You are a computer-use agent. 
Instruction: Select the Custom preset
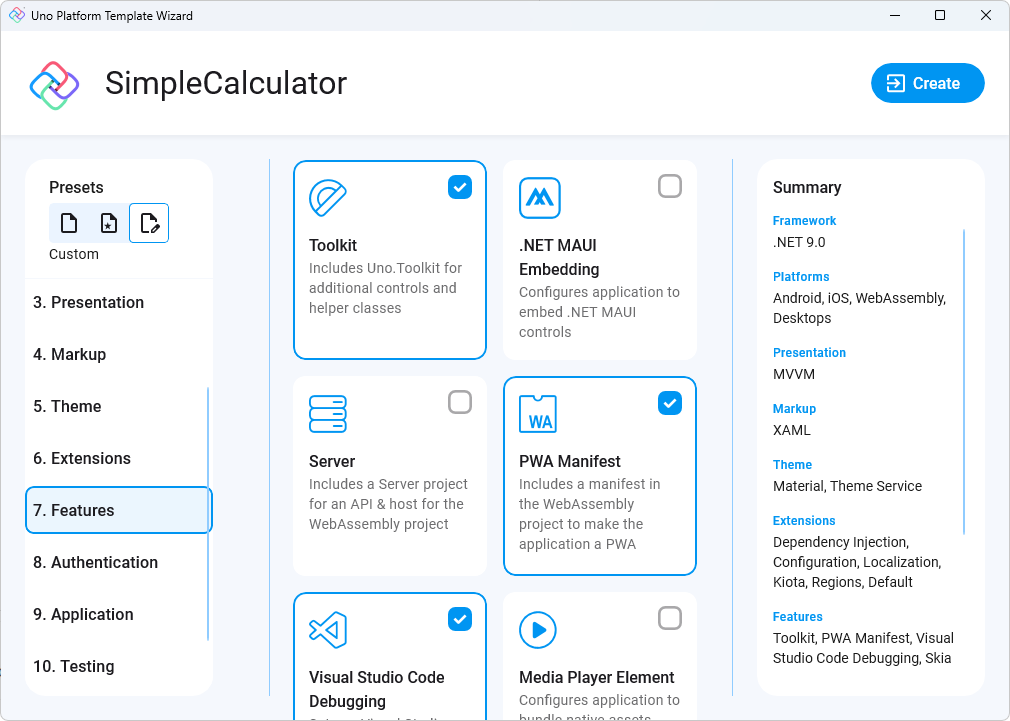point(149,222)
